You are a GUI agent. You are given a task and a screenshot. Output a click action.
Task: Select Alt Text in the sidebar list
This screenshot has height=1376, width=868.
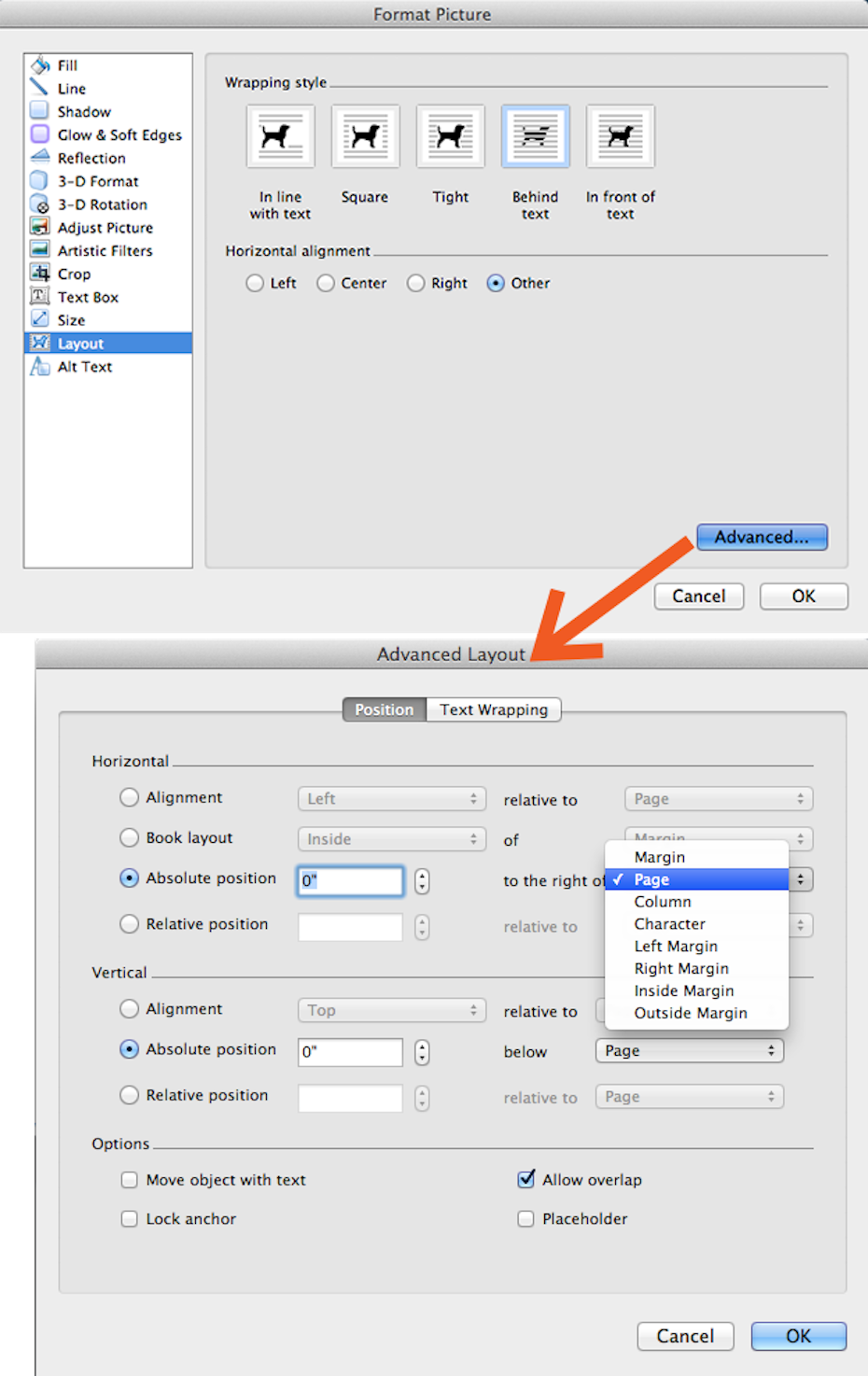tap(84, 367)
